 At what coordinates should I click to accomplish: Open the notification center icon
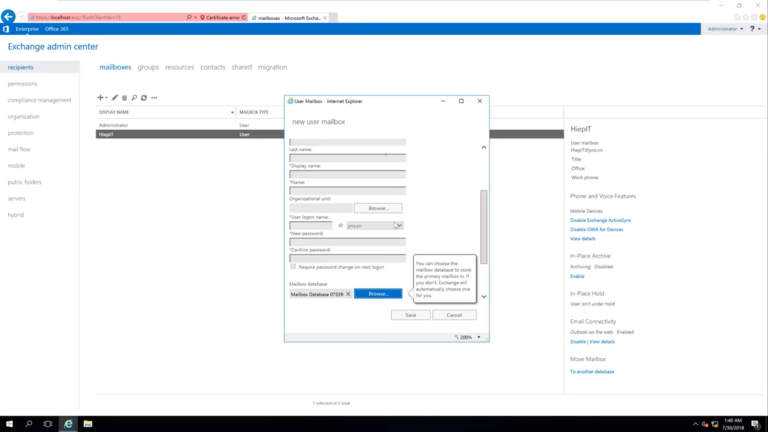[x=756, y=424]
